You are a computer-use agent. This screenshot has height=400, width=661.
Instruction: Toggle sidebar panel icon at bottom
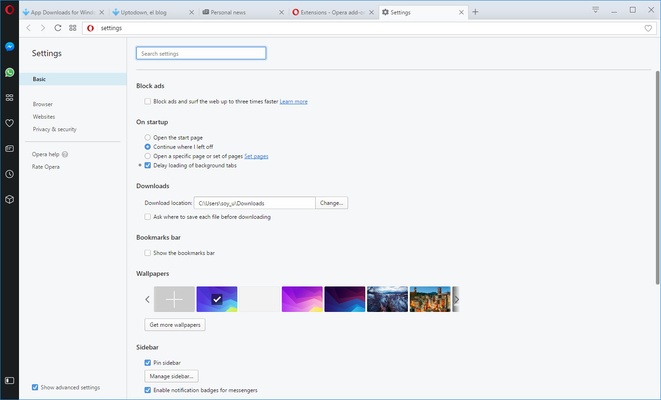click(x=9, y=381)
